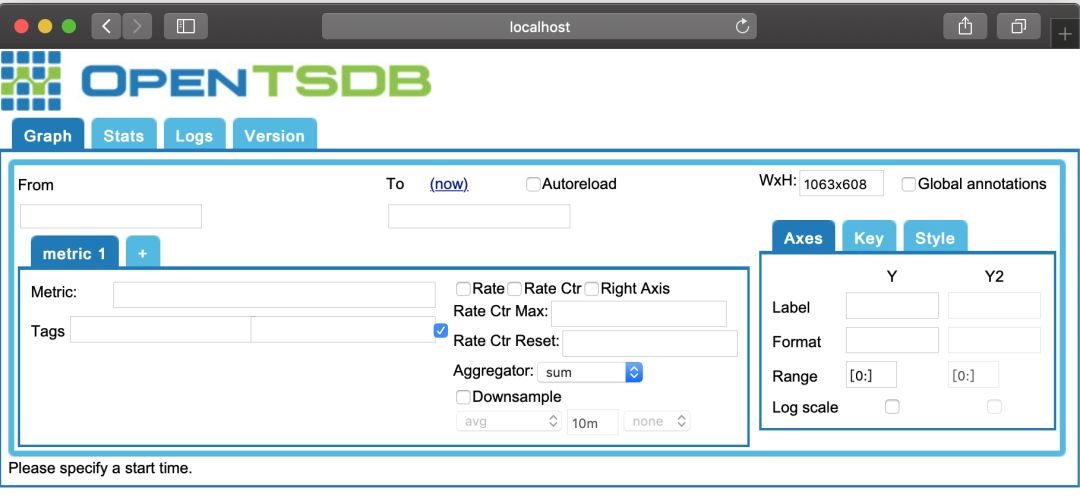Click the (now) link
Screen dimensions: 1080x497
click(x=449, y=184)
